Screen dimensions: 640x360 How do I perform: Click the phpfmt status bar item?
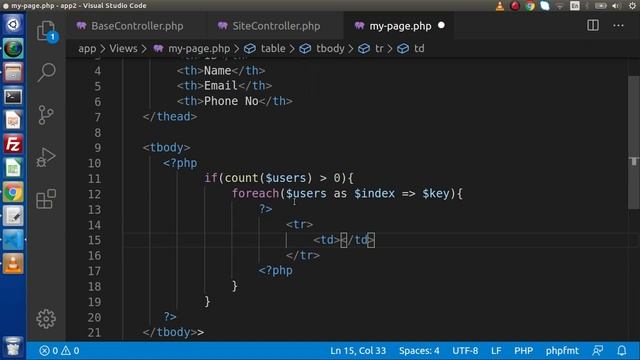pyautogui.click(x=562, y=351)
